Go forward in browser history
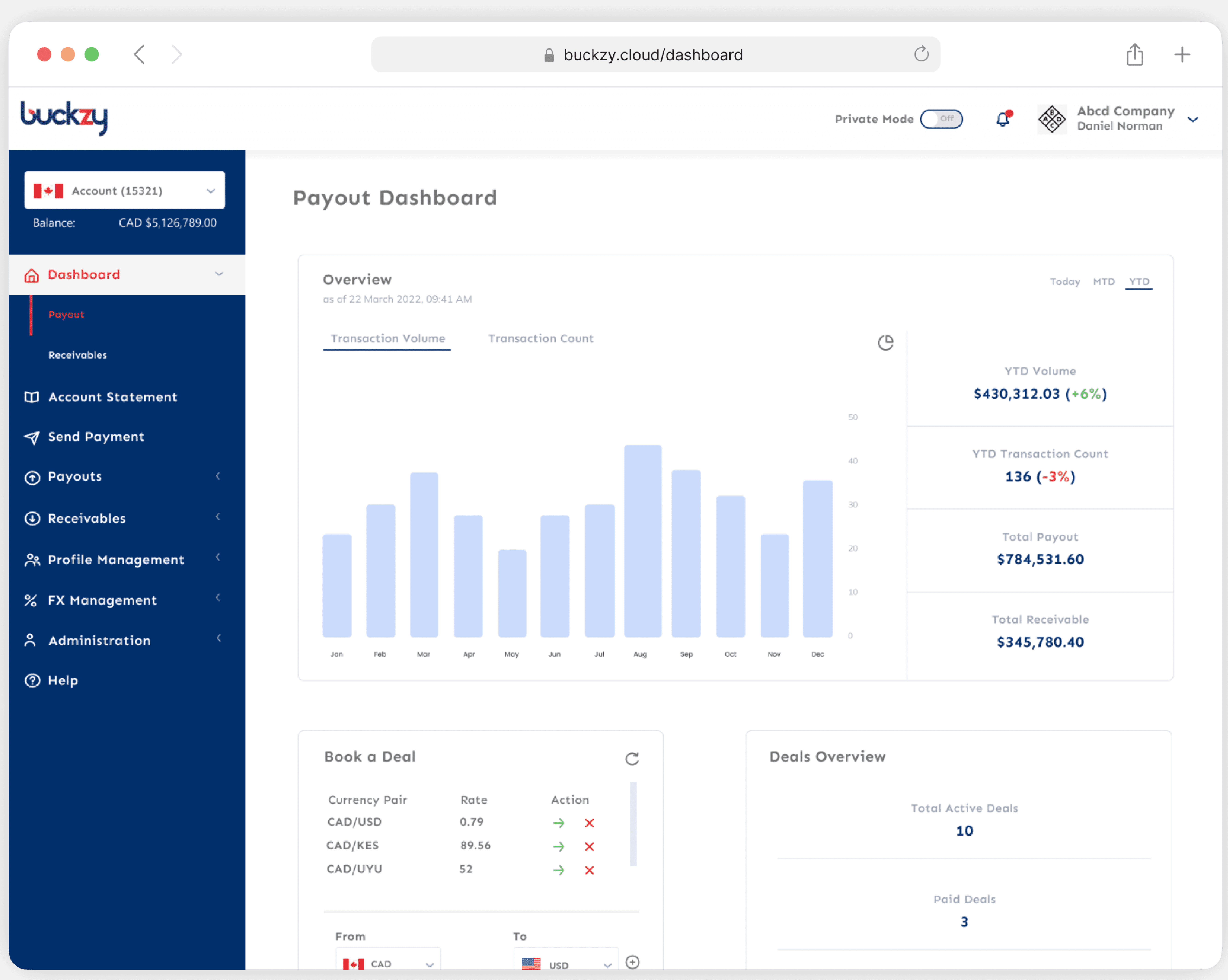The height and width of the screenshot is (980, 1228). [x=177, y=55]
